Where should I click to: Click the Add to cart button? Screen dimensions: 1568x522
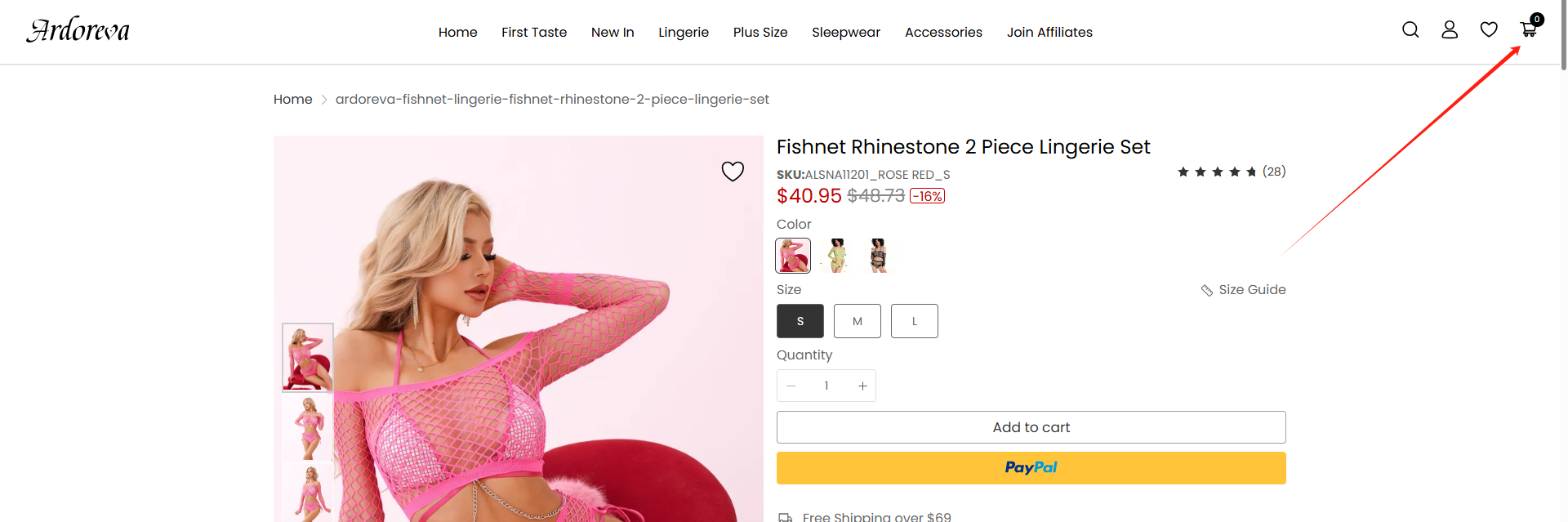tap(1031, 427)
